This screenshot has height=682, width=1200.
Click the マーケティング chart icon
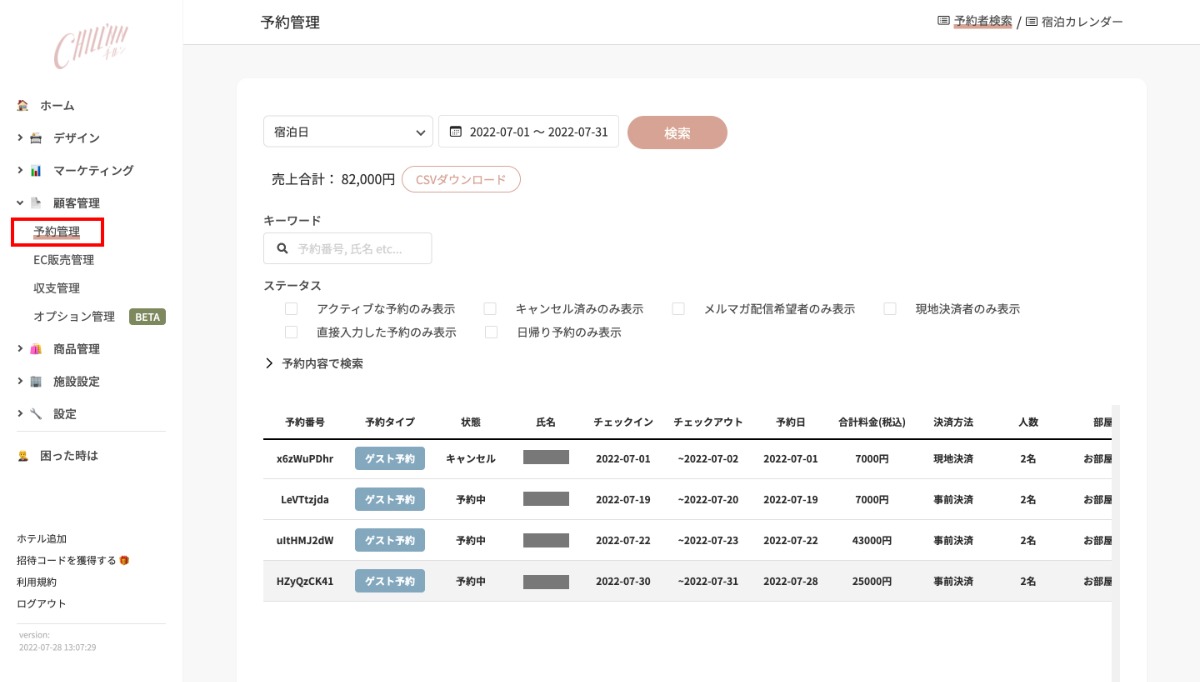[36, 170]
